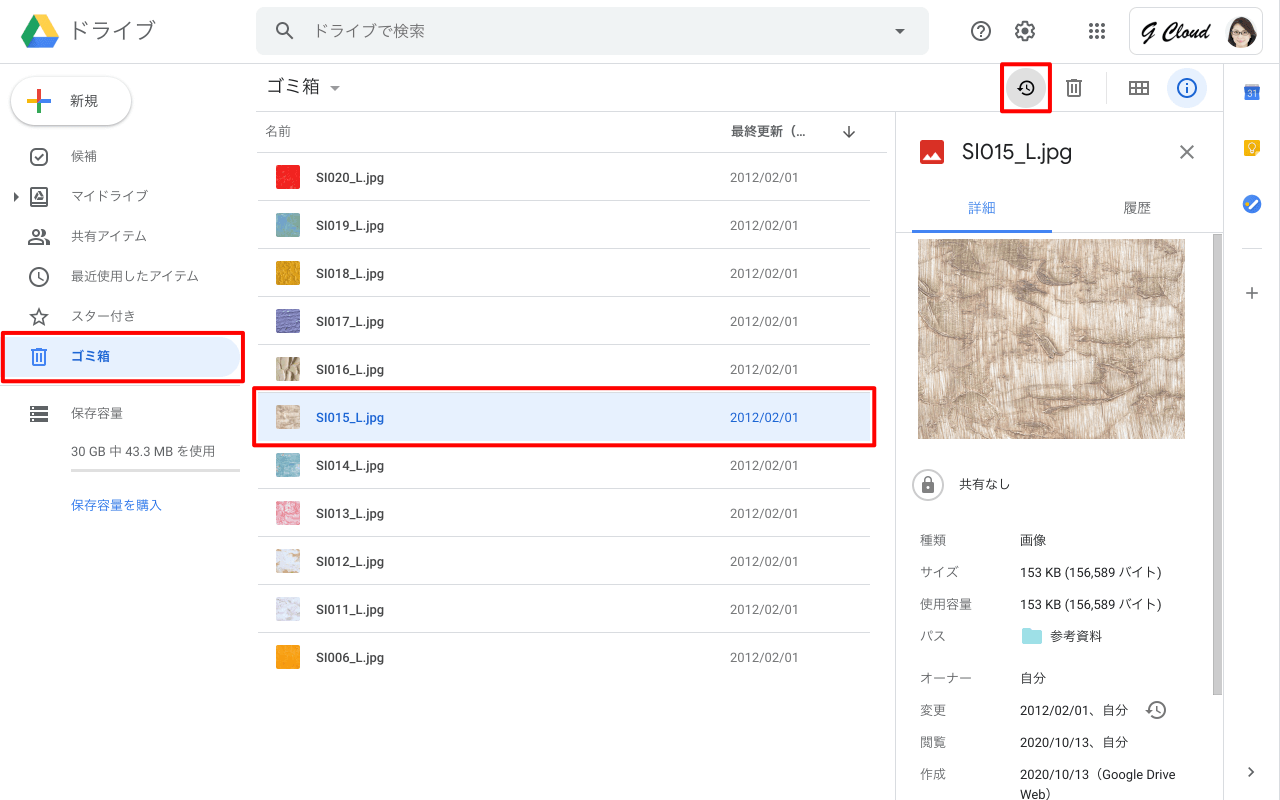Click the delete forever trash icon

[1074, 88]
